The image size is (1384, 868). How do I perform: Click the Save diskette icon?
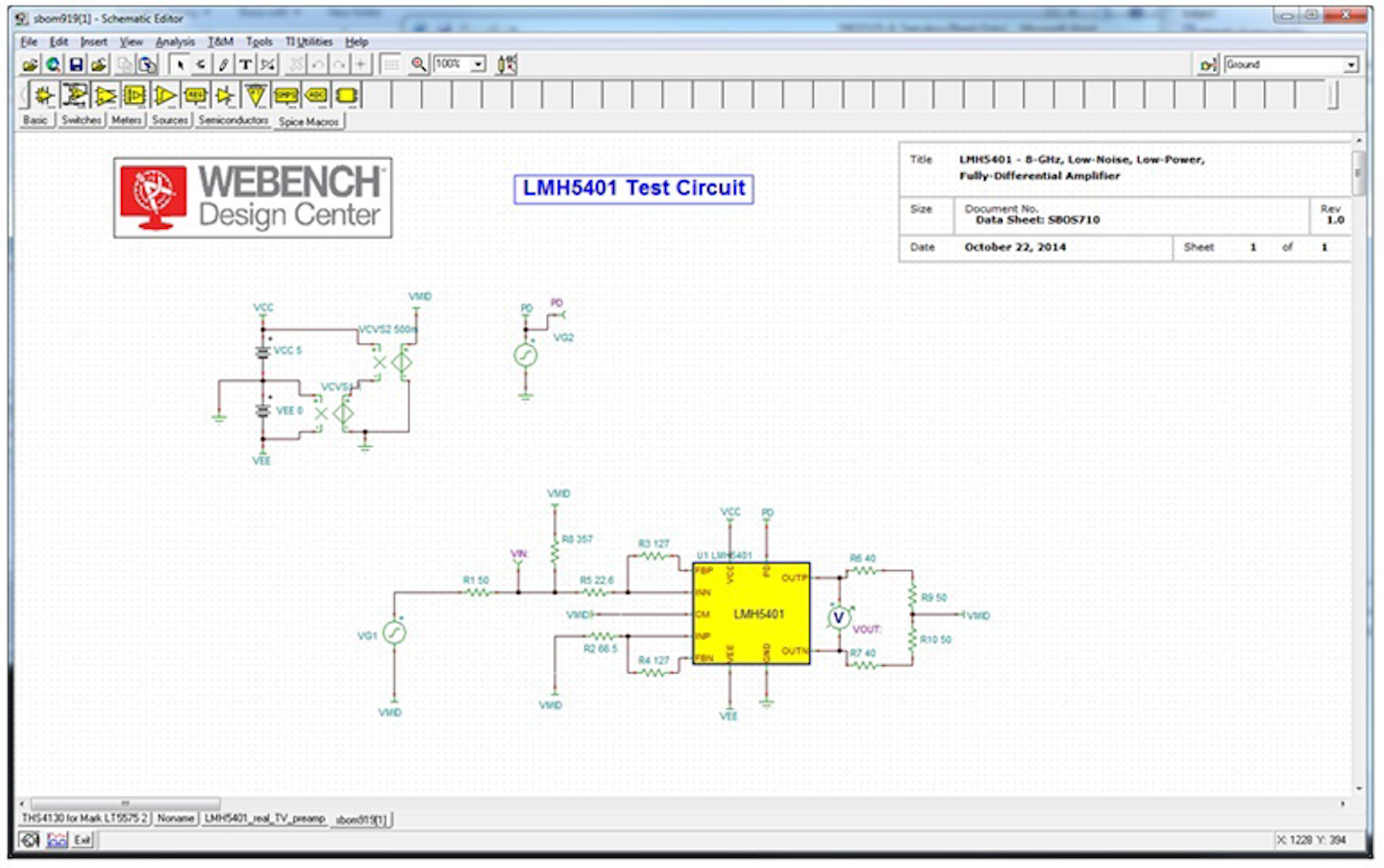[75, 64]
